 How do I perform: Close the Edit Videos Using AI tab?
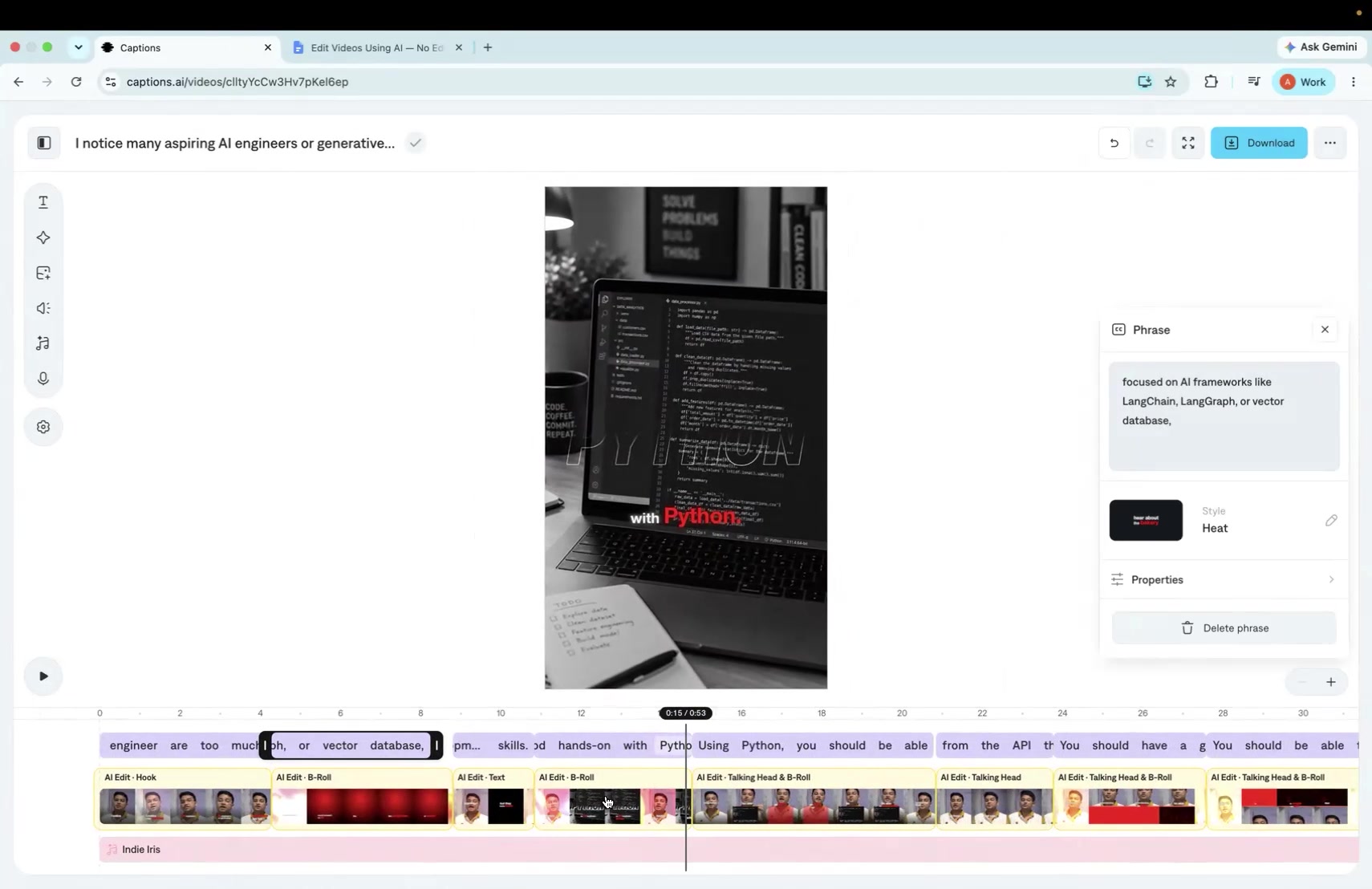(458, 47)
